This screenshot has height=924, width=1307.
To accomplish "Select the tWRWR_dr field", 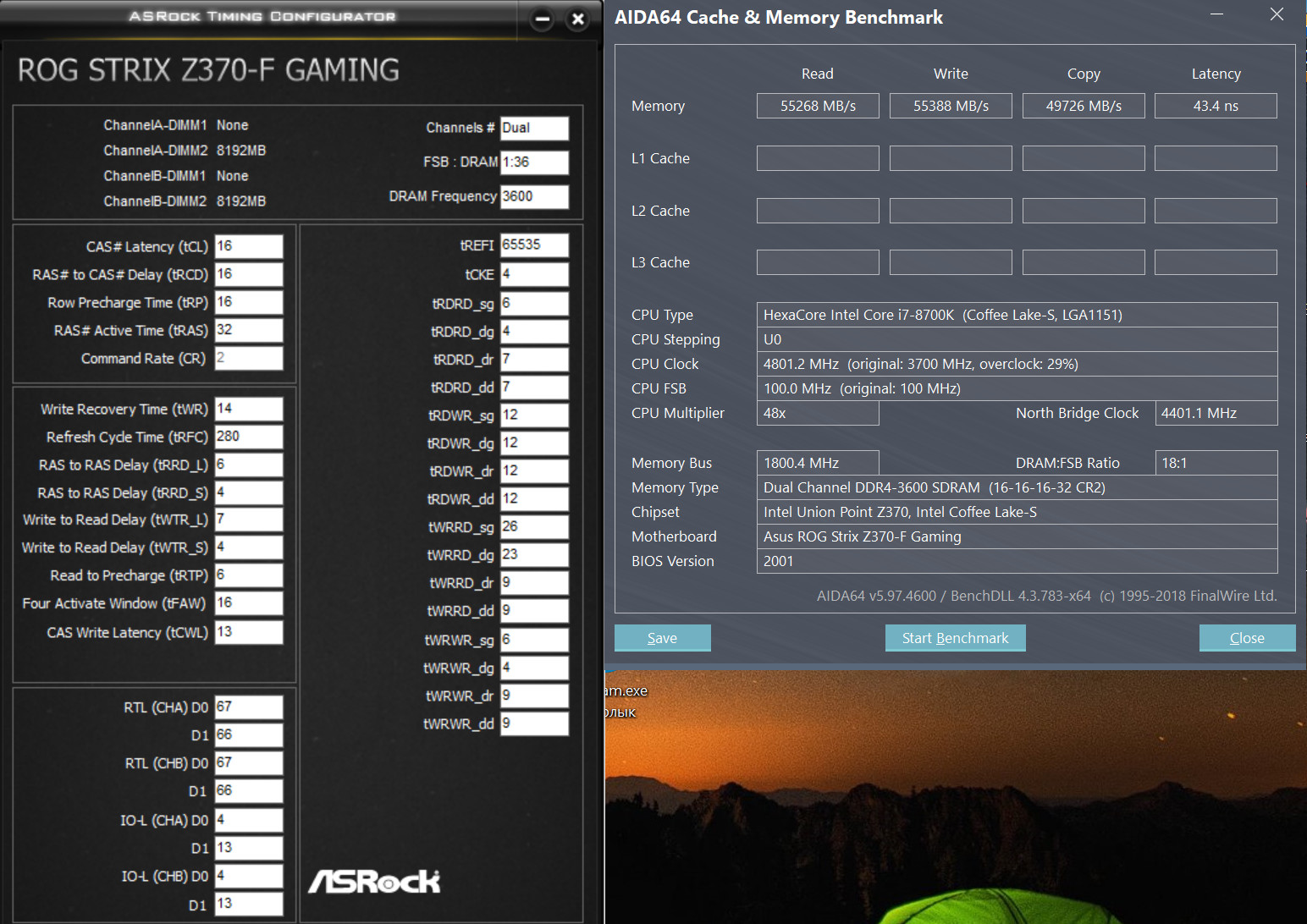I will click(x=534, y=696).
